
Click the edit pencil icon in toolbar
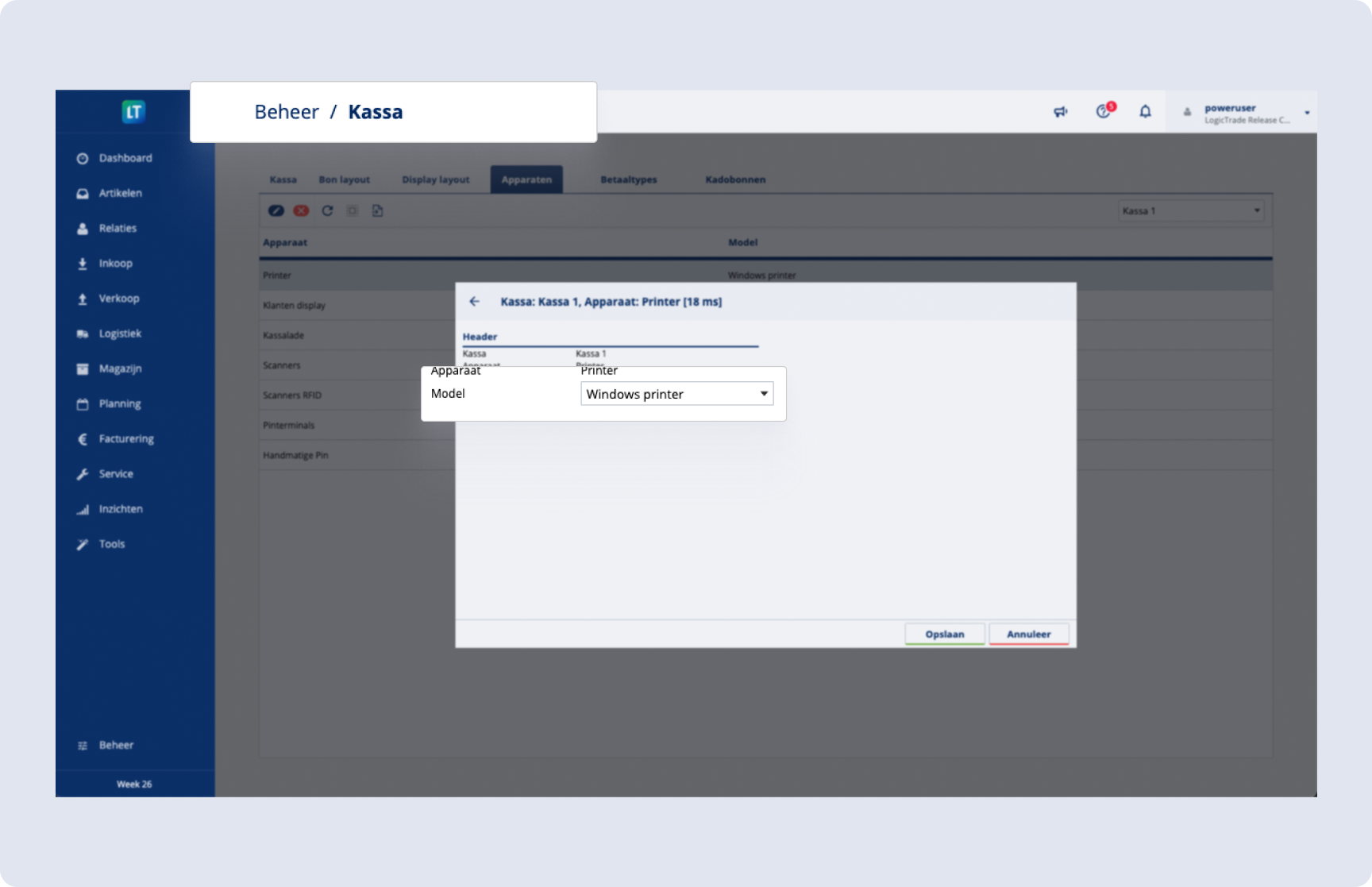pos(276,210)
